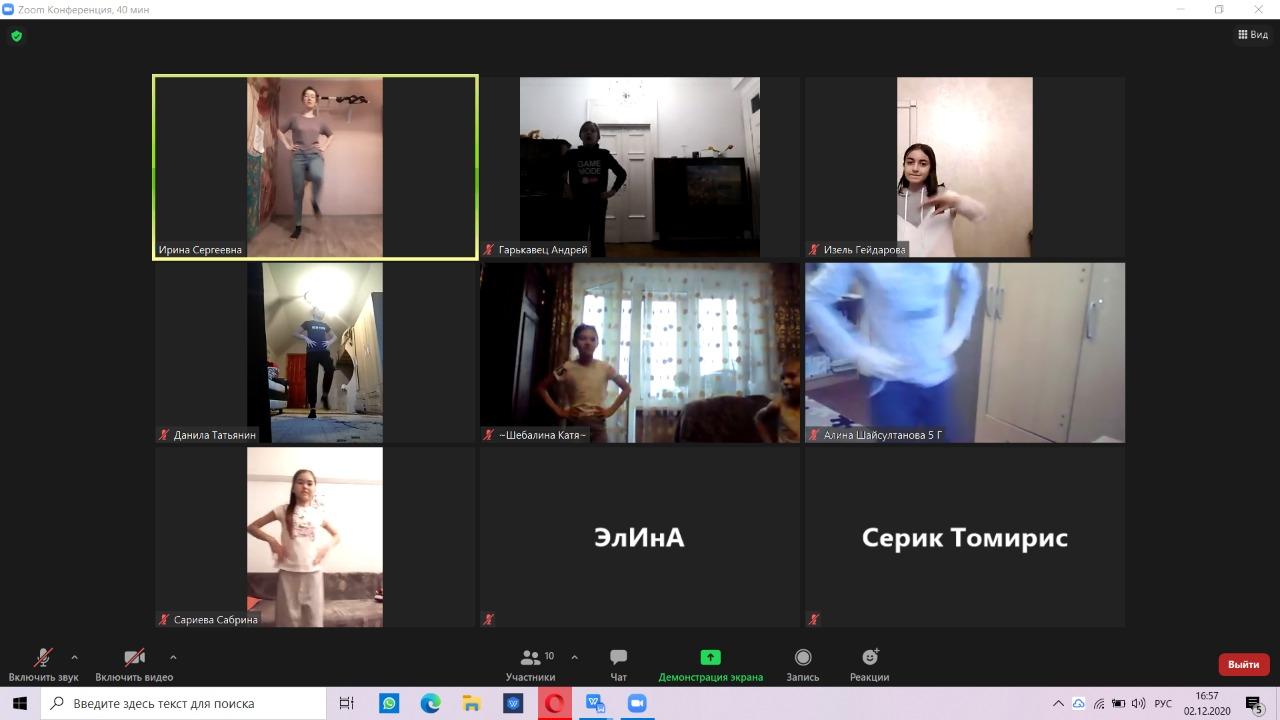The height and width of the screenshot is (720, 1280).
Task: Show hidden system tray icons
Action: coord(1058,703)
